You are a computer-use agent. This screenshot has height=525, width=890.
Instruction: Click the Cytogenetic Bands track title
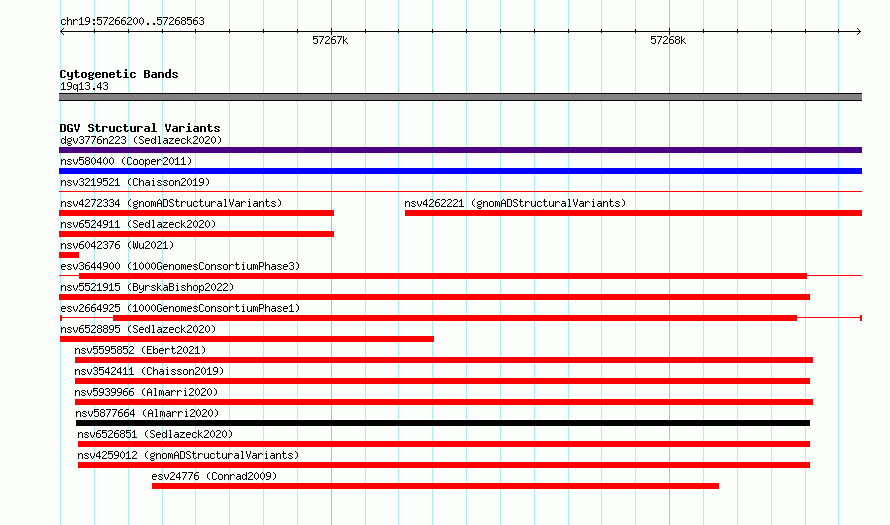(x=119, y=74)
